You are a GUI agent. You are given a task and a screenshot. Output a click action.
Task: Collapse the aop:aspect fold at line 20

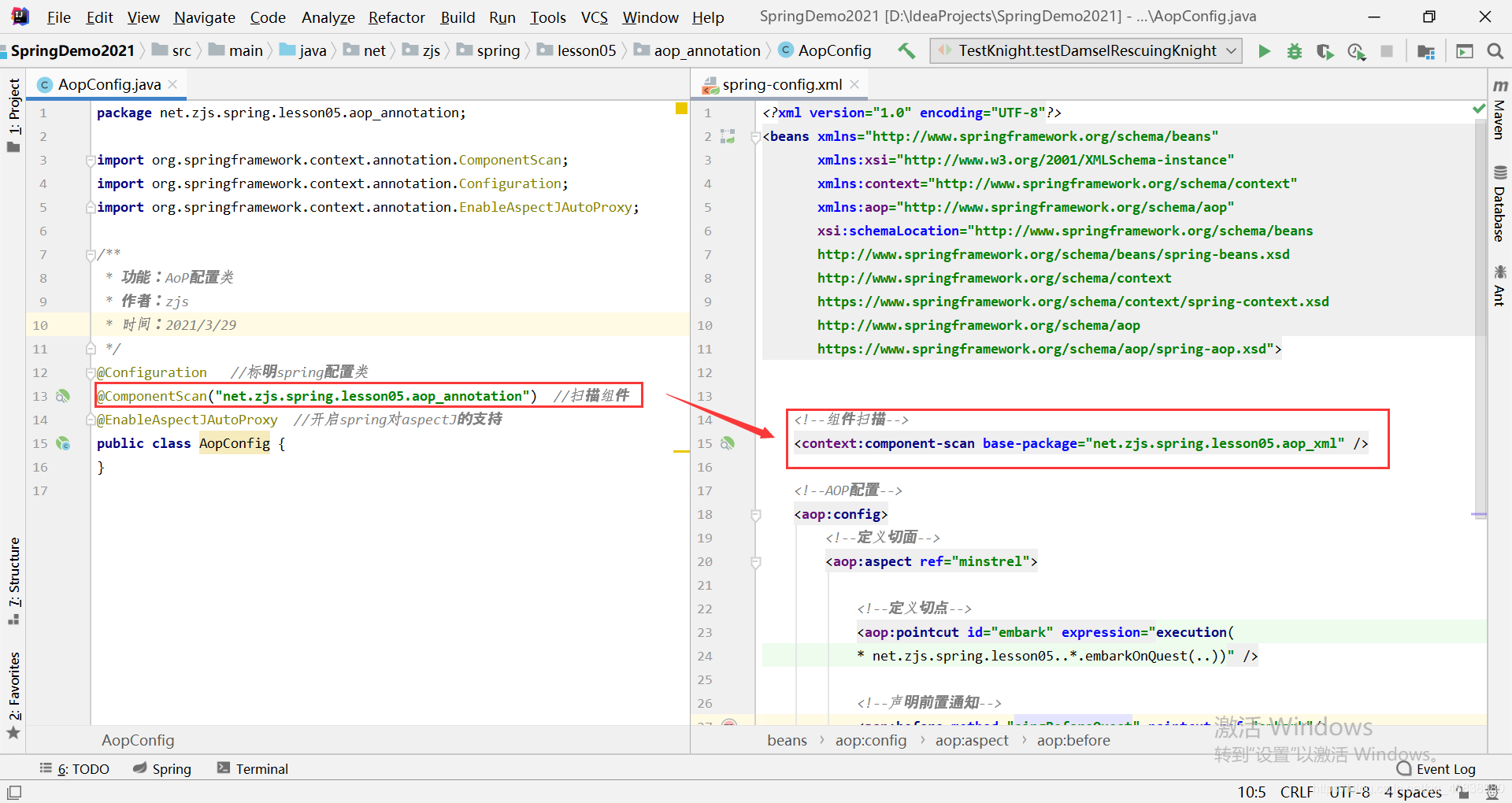(x=755, y=562)
